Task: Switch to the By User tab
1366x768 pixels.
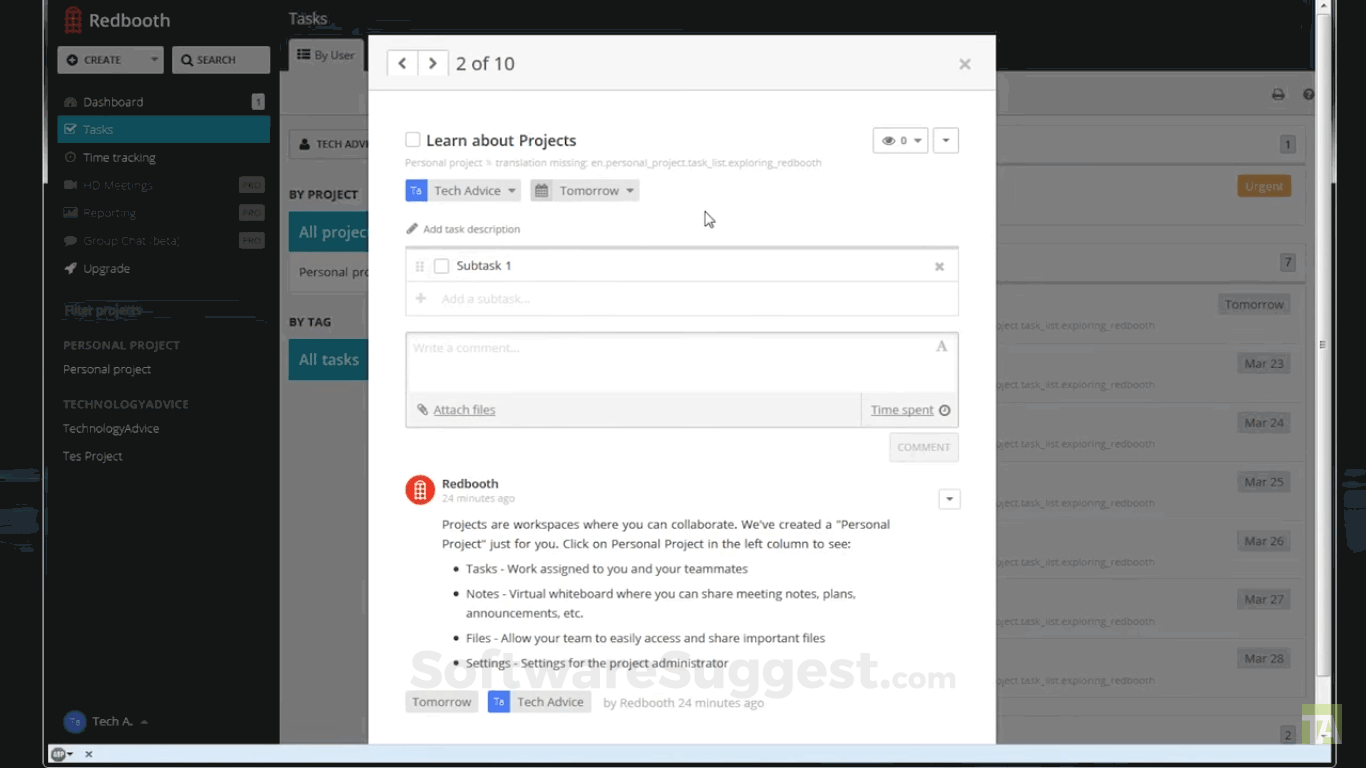Action: pos(325,55)
